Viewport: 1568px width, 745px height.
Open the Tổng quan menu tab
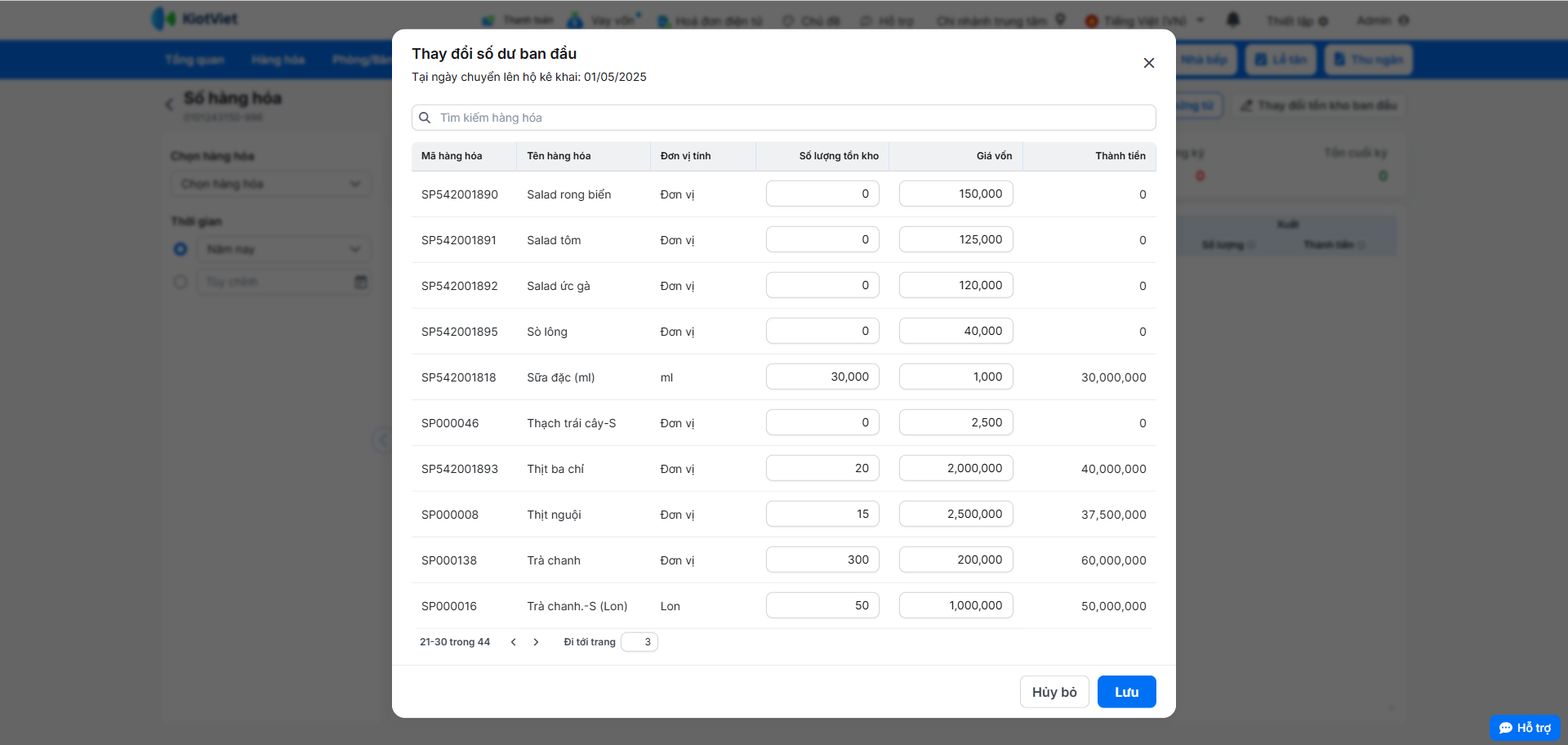point(194,60)
